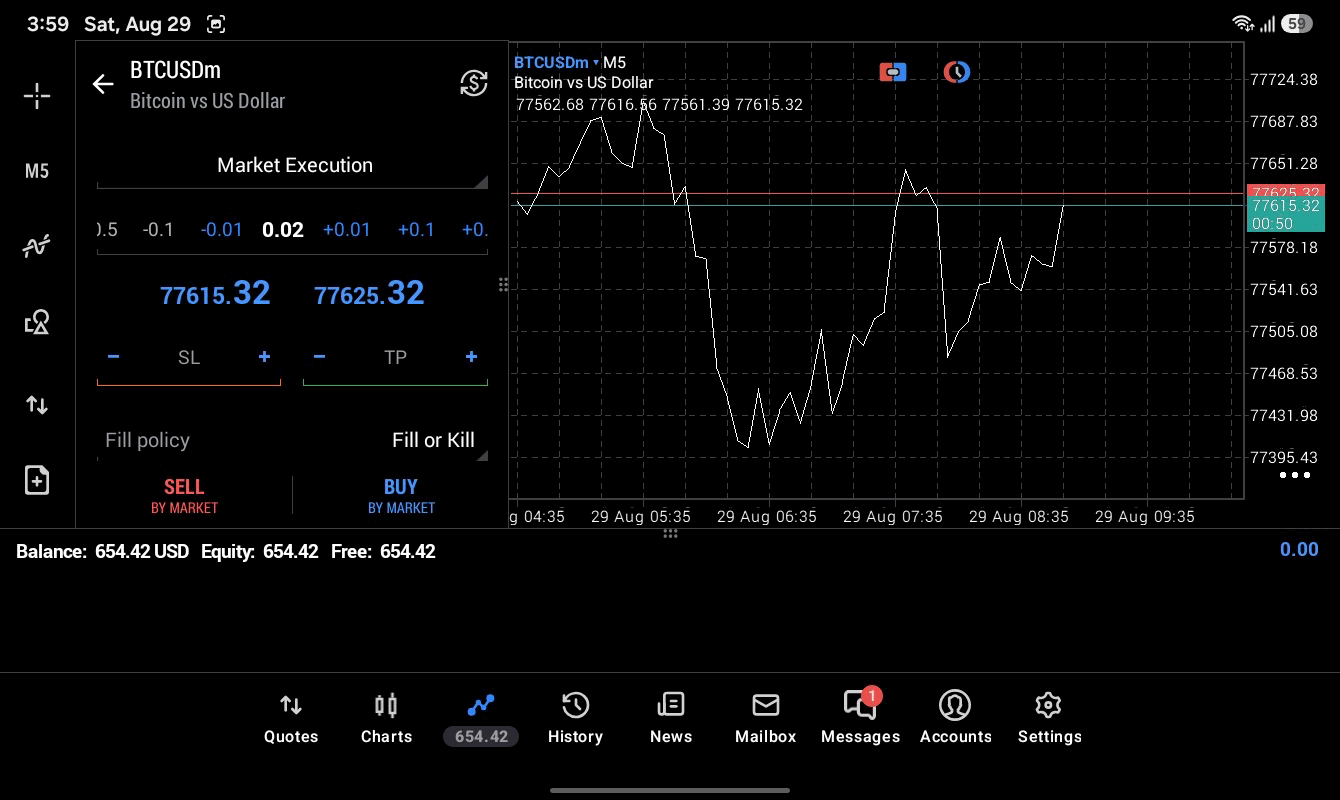Open the Trade tab showing 654.42
1340x800 pixels.
click(481, 719)
